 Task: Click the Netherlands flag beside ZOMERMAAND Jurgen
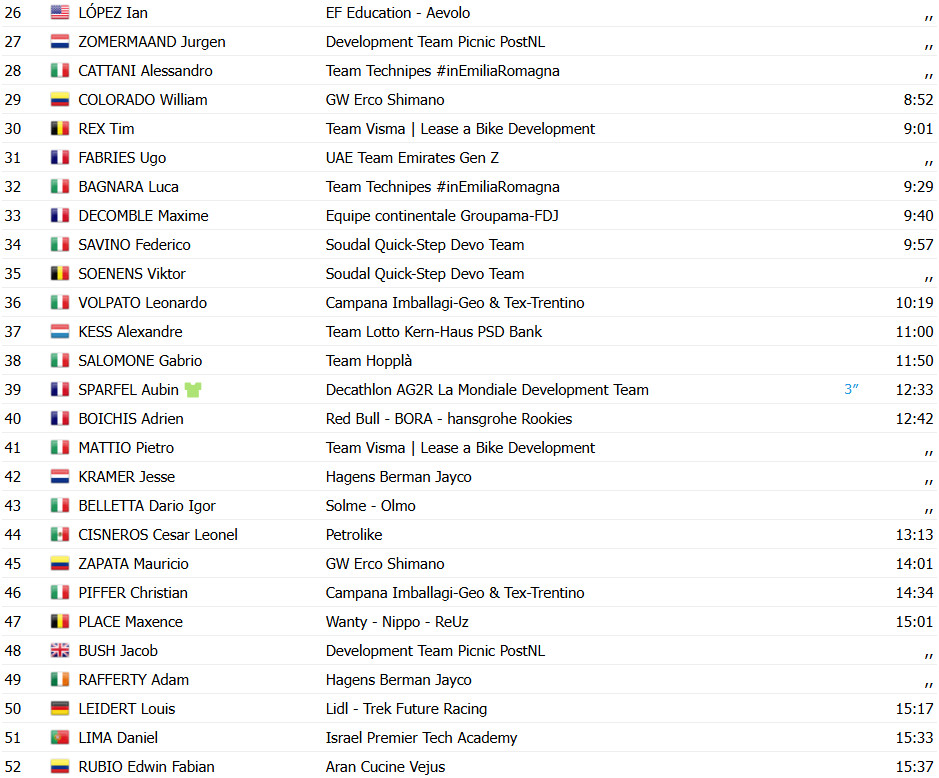tap(60, 41)
